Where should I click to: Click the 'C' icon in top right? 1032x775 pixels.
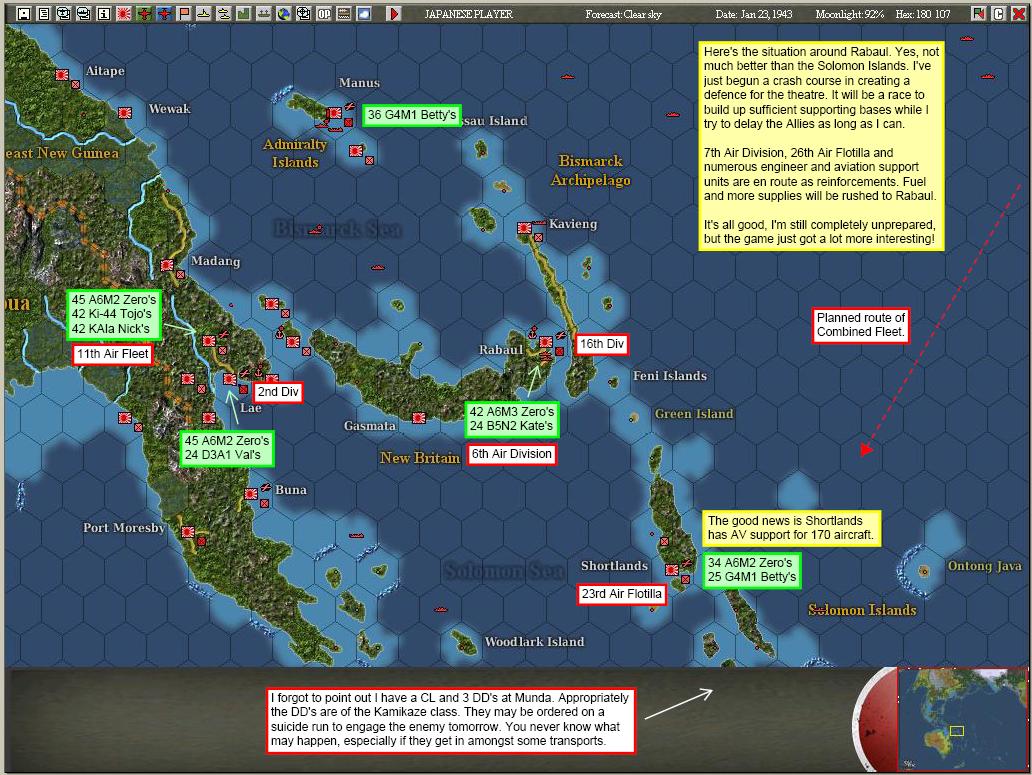click(x=998, y=13)
